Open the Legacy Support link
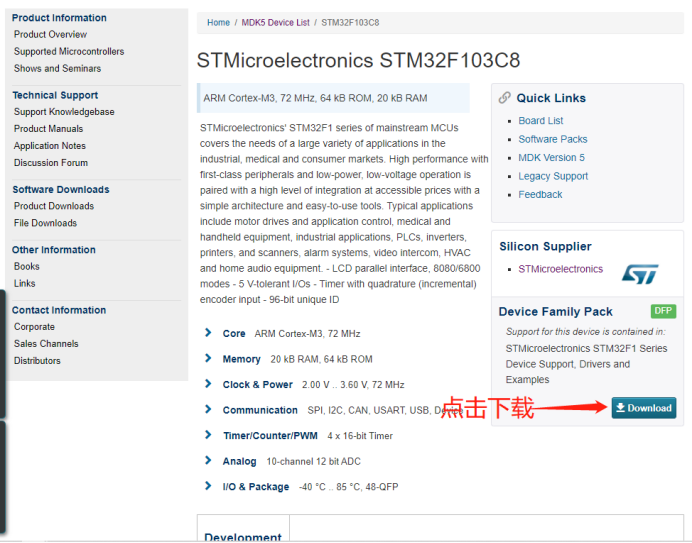Viewport: 692px width, 543px height. pos(553,176)
